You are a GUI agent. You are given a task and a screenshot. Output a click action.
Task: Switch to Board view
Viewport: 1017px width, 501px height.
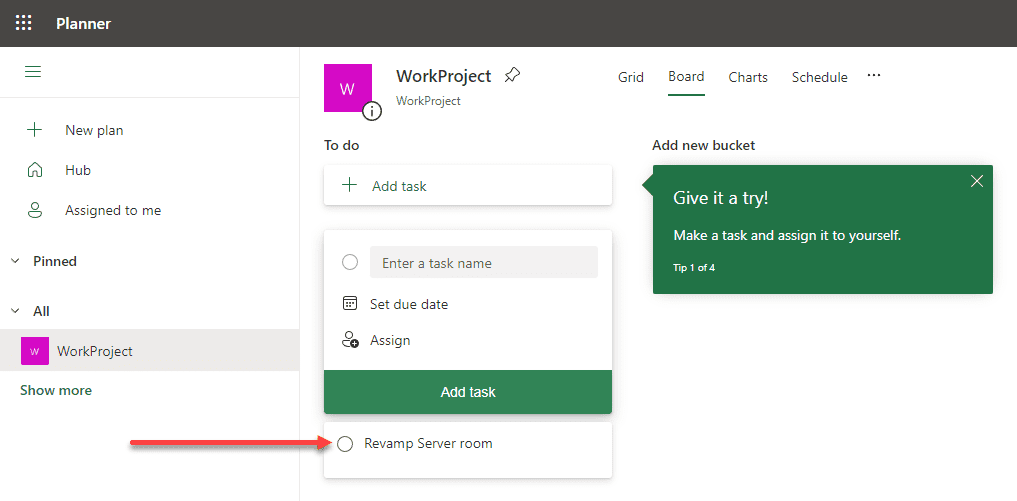(686, 77)
